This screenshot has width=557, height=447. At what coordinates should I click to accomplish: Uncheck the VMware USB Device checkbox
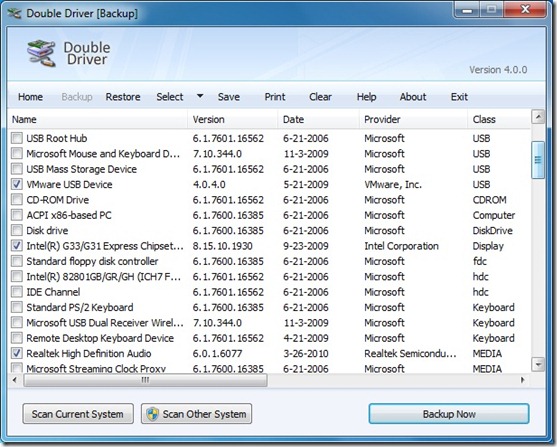pos(17,184)
